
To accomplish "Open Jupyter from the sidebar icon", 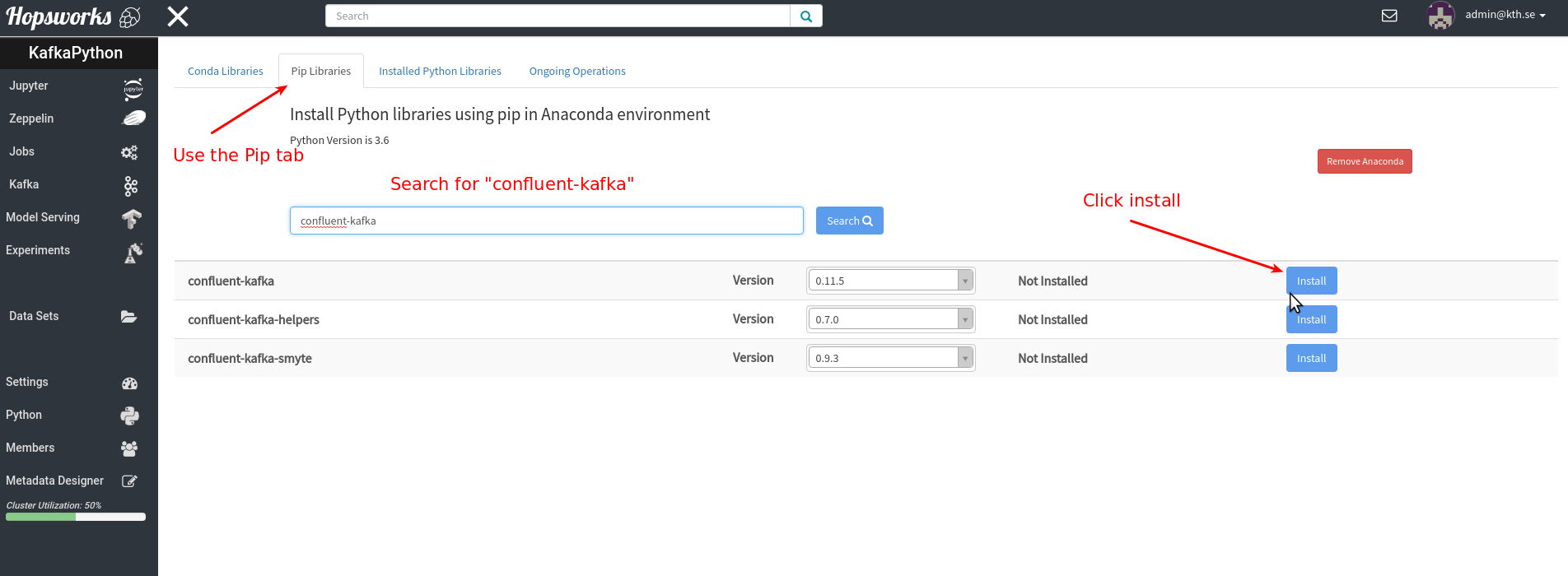I will click(133, 89).
